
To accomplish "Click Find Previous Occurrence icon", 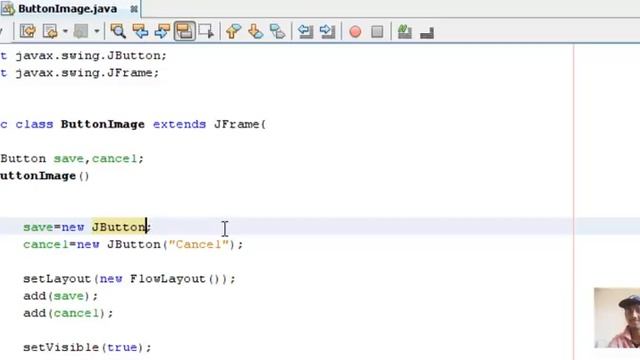I will pyautogui.click(x=140, y=31).
